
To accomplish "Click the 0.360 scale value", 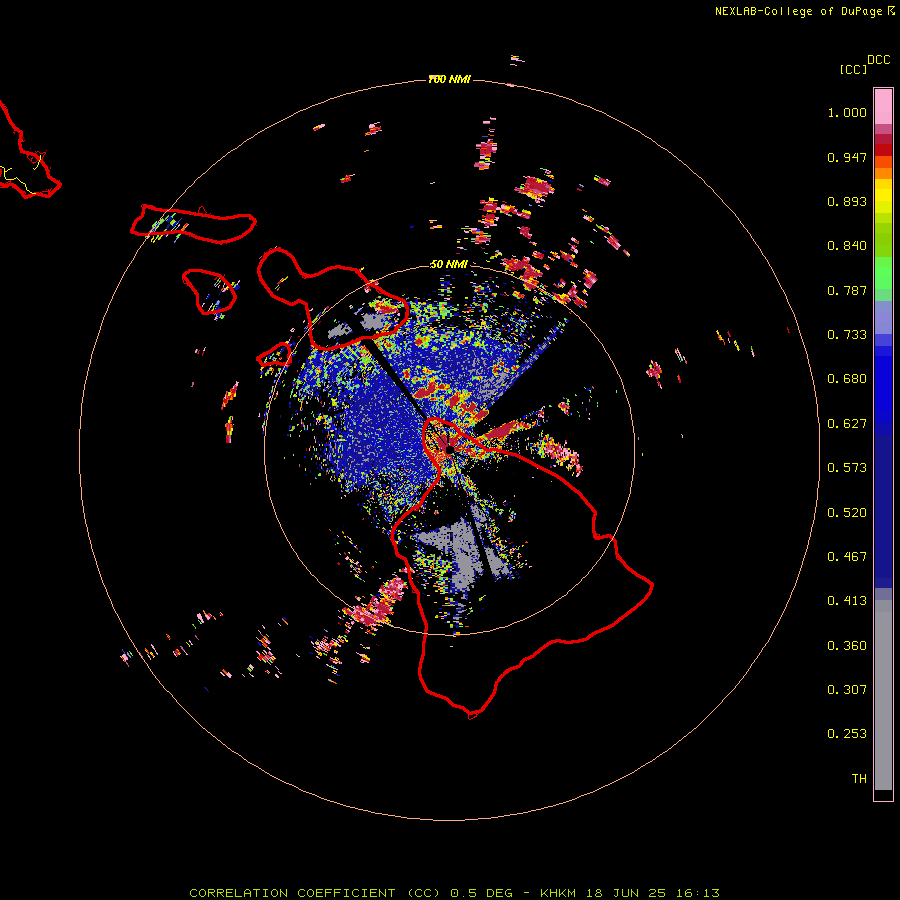I will tap(847, 646).
